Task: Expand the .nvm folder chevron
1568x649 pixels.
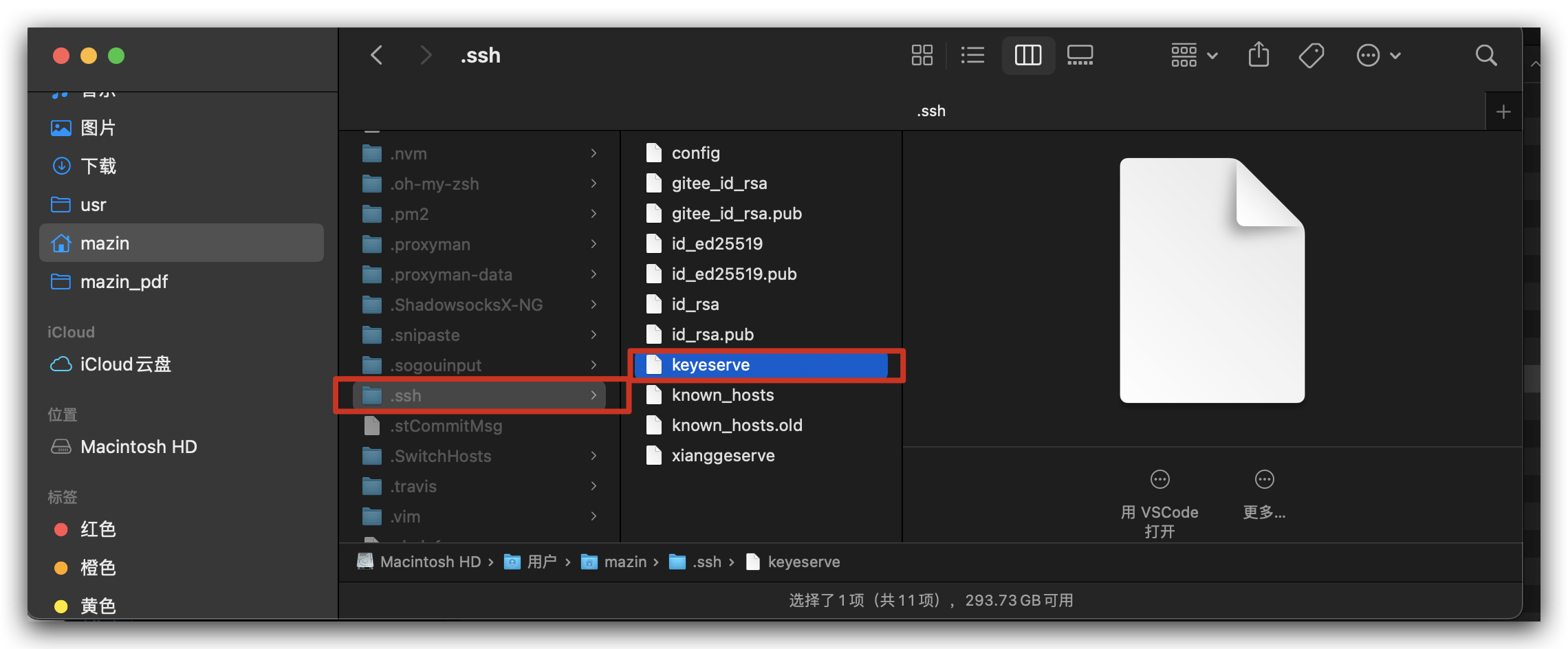Action: coord(594,153)
